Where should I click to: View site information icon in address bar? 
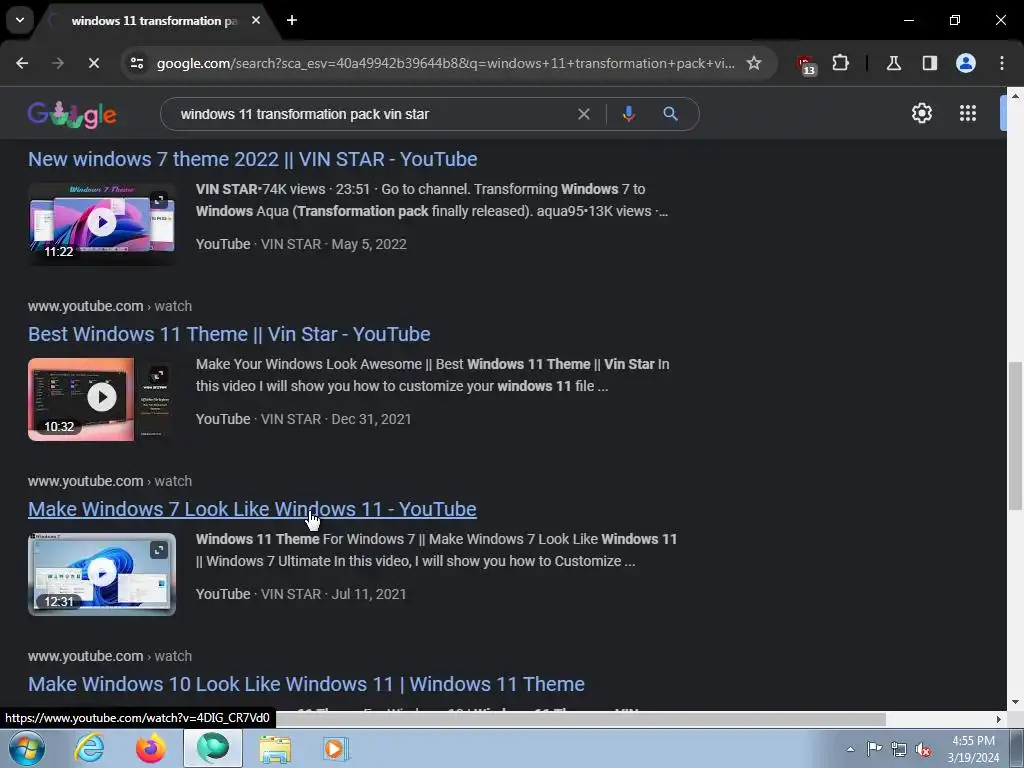pyautogui.click(x=137, y=63)
